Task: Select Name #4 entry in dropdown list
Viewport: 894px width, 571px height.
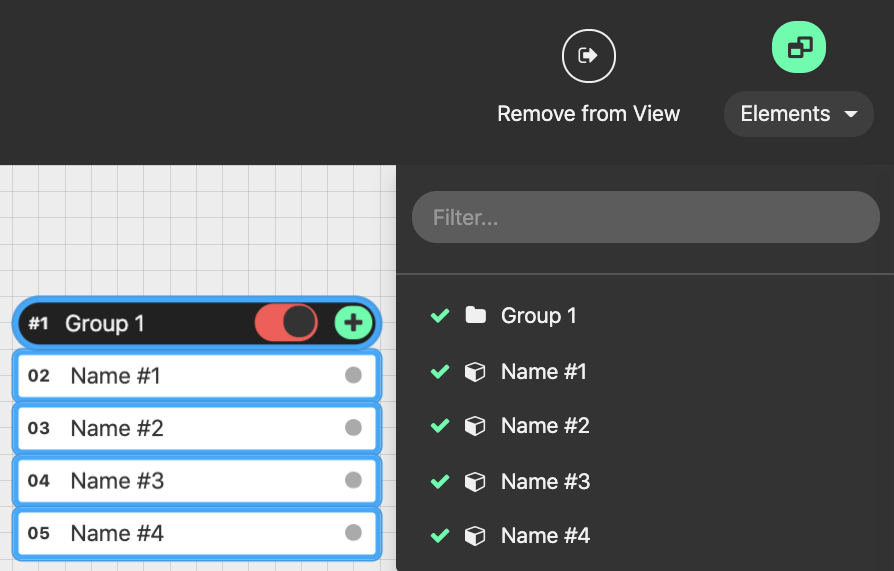Action: click(x=545, y=536)
